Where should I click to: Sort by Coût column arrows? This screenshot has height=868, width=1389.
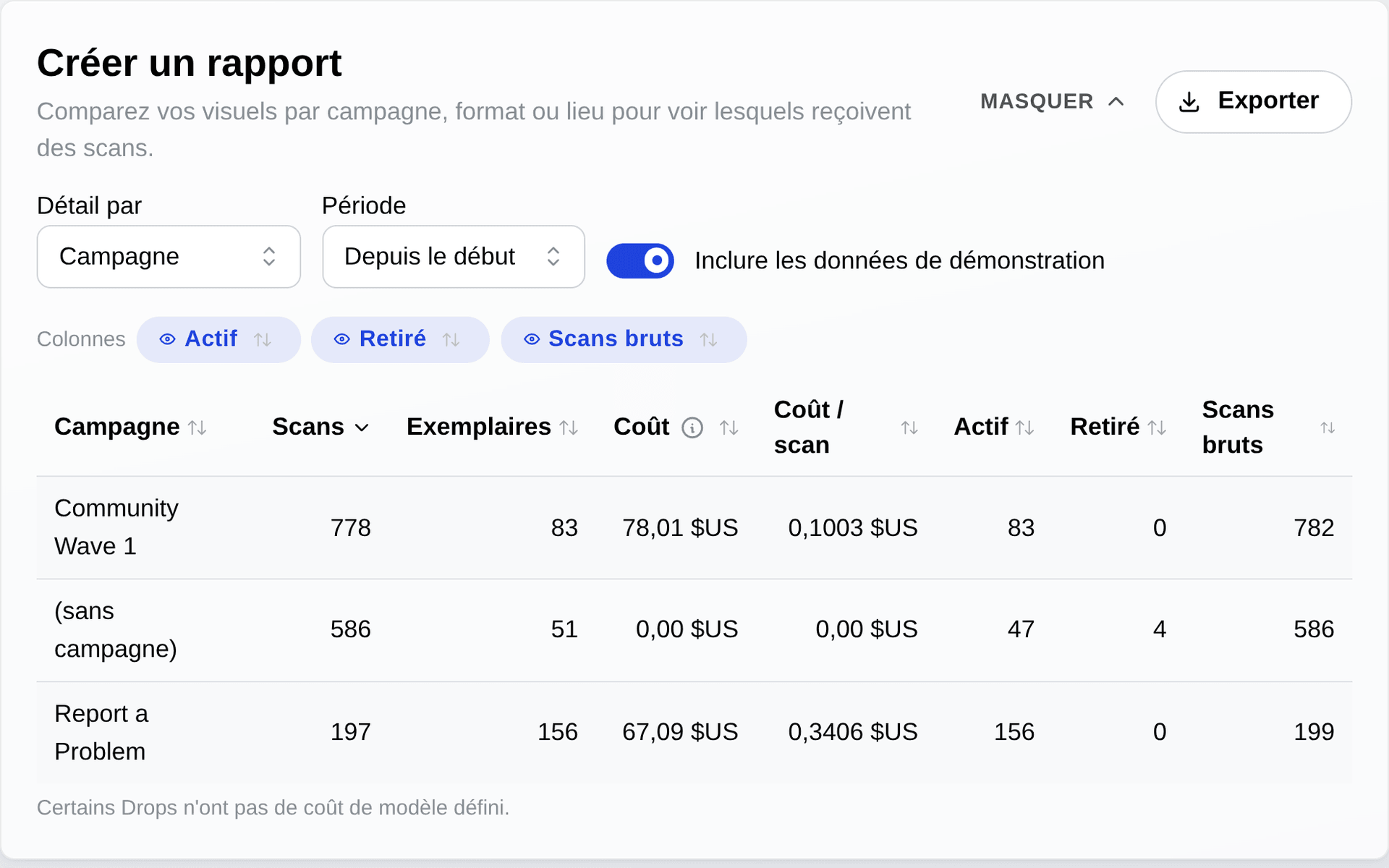point(729,428)
